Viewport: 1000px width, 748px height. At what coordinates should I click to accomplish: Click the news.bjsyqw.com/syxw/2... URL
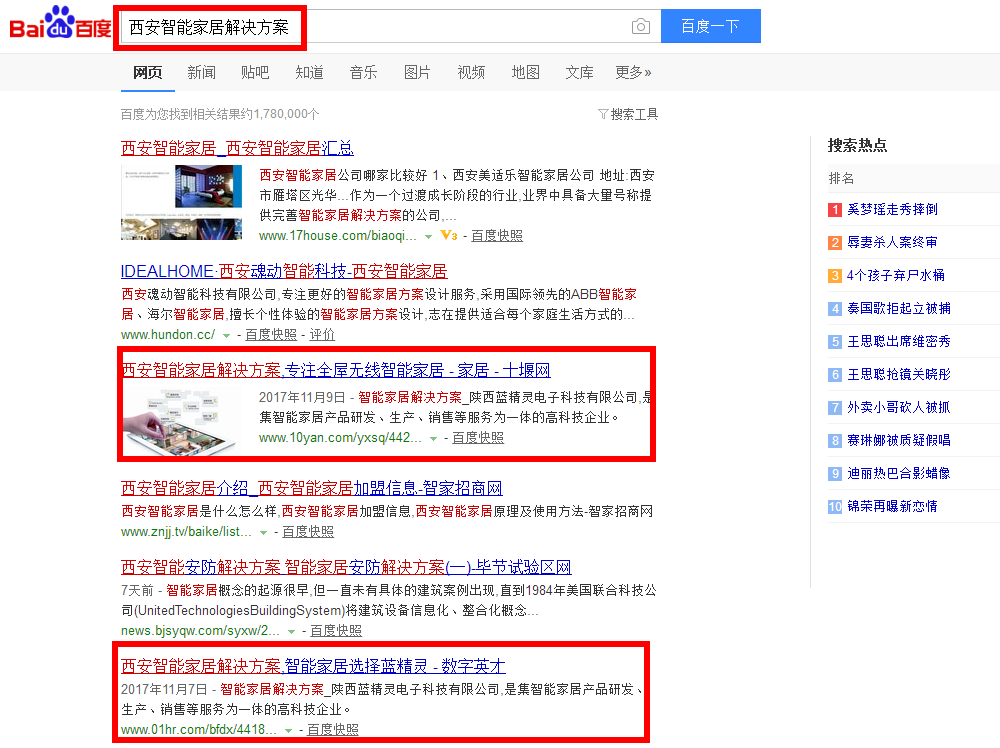(x=201, y=631)
